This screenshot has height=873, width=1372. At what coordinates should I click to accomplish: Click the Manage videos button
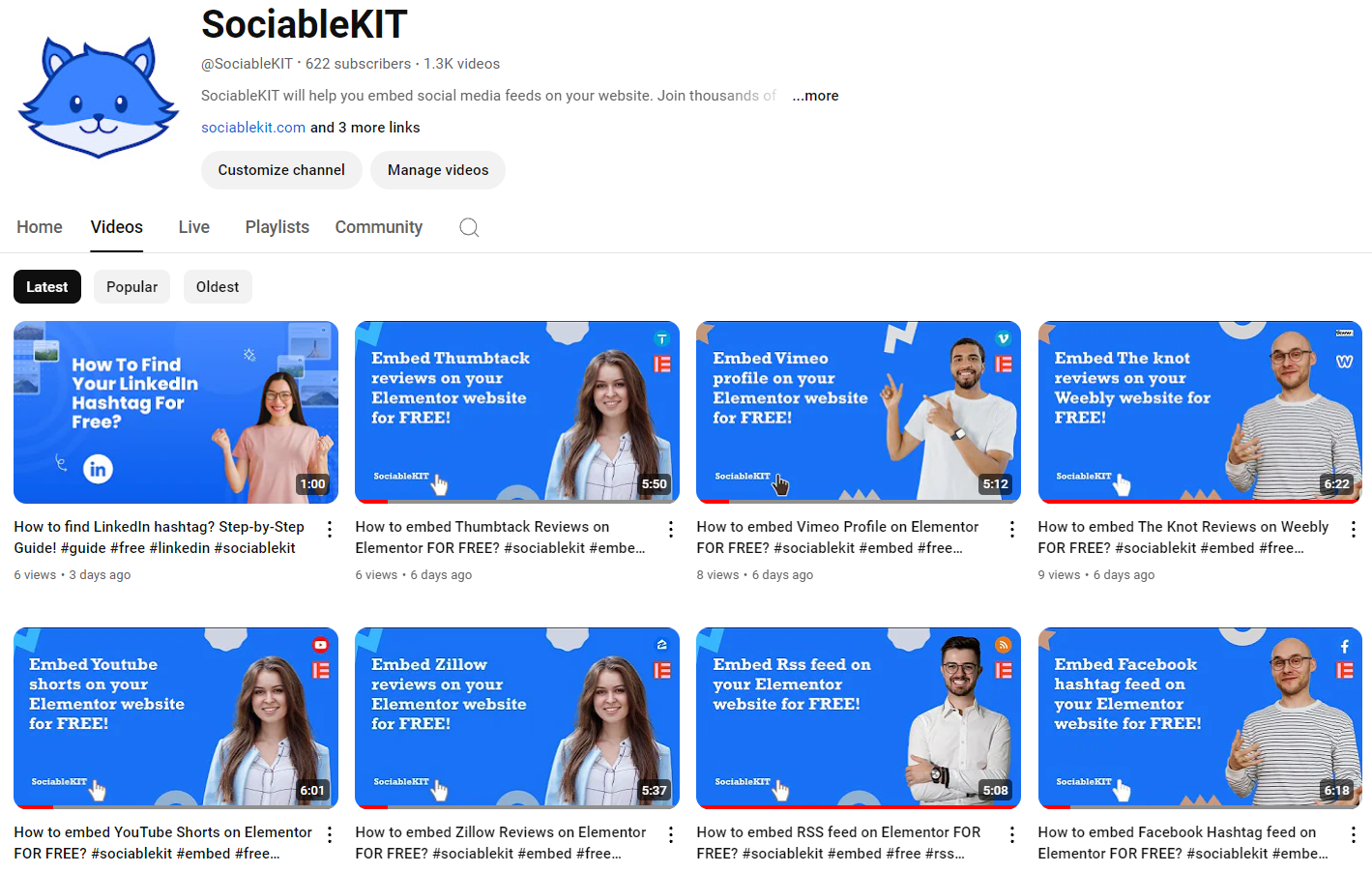point(438,170)
